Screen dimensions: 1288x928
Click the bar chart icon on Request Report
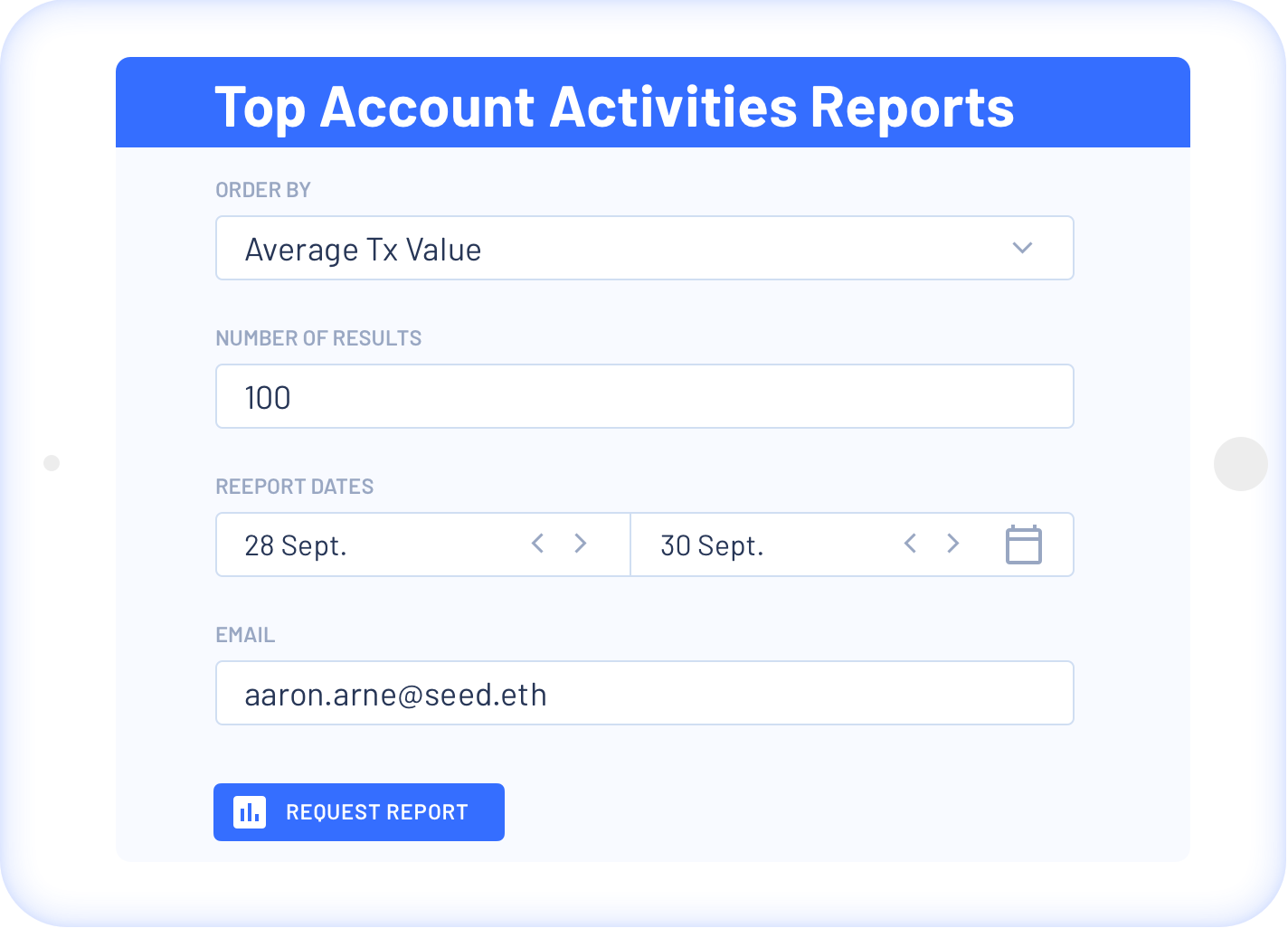[x=251, y=811]
